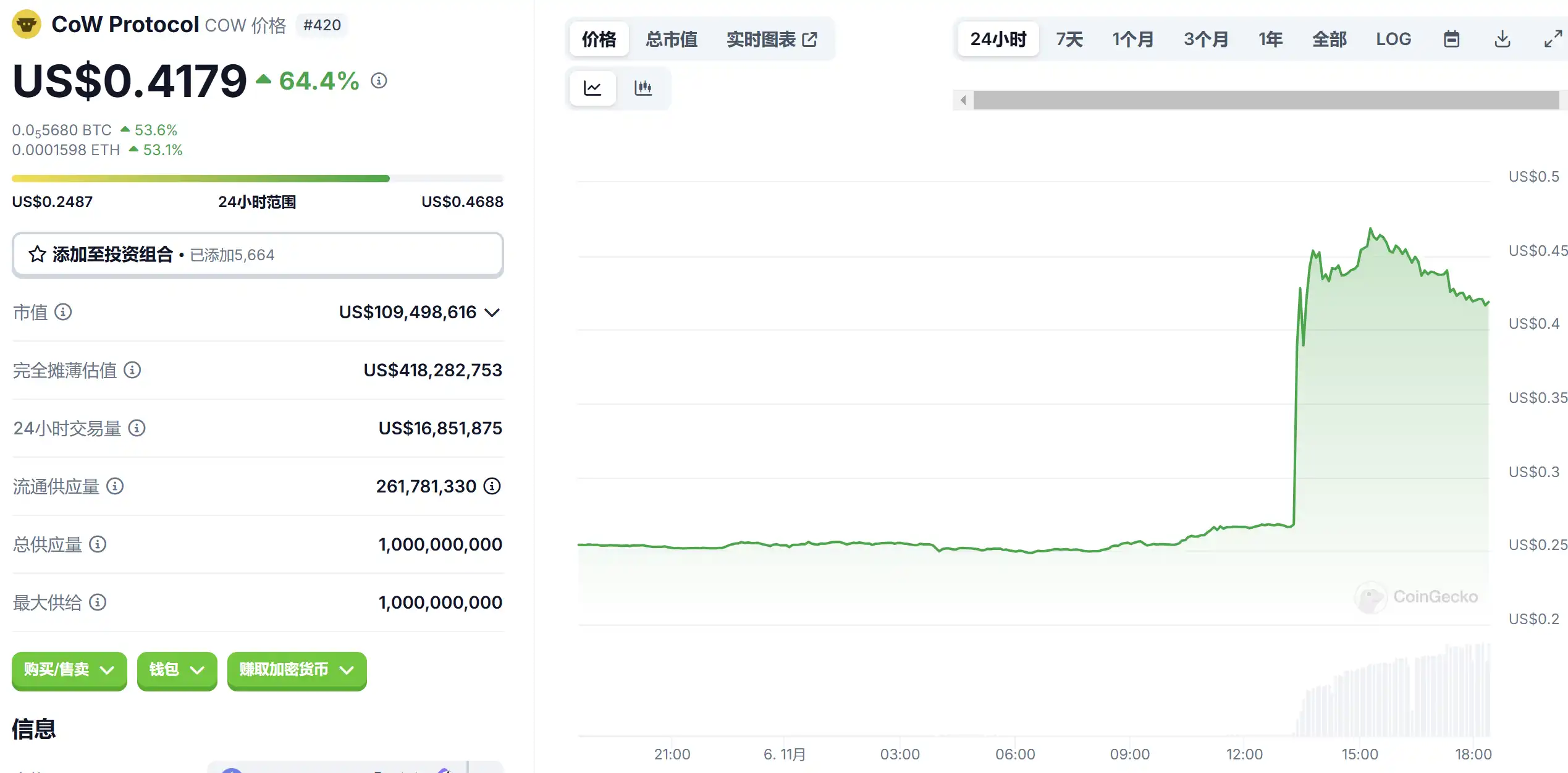Click the download chart data icon
The width and height of the screenshot is (1568, 773).
point(1503,40)
